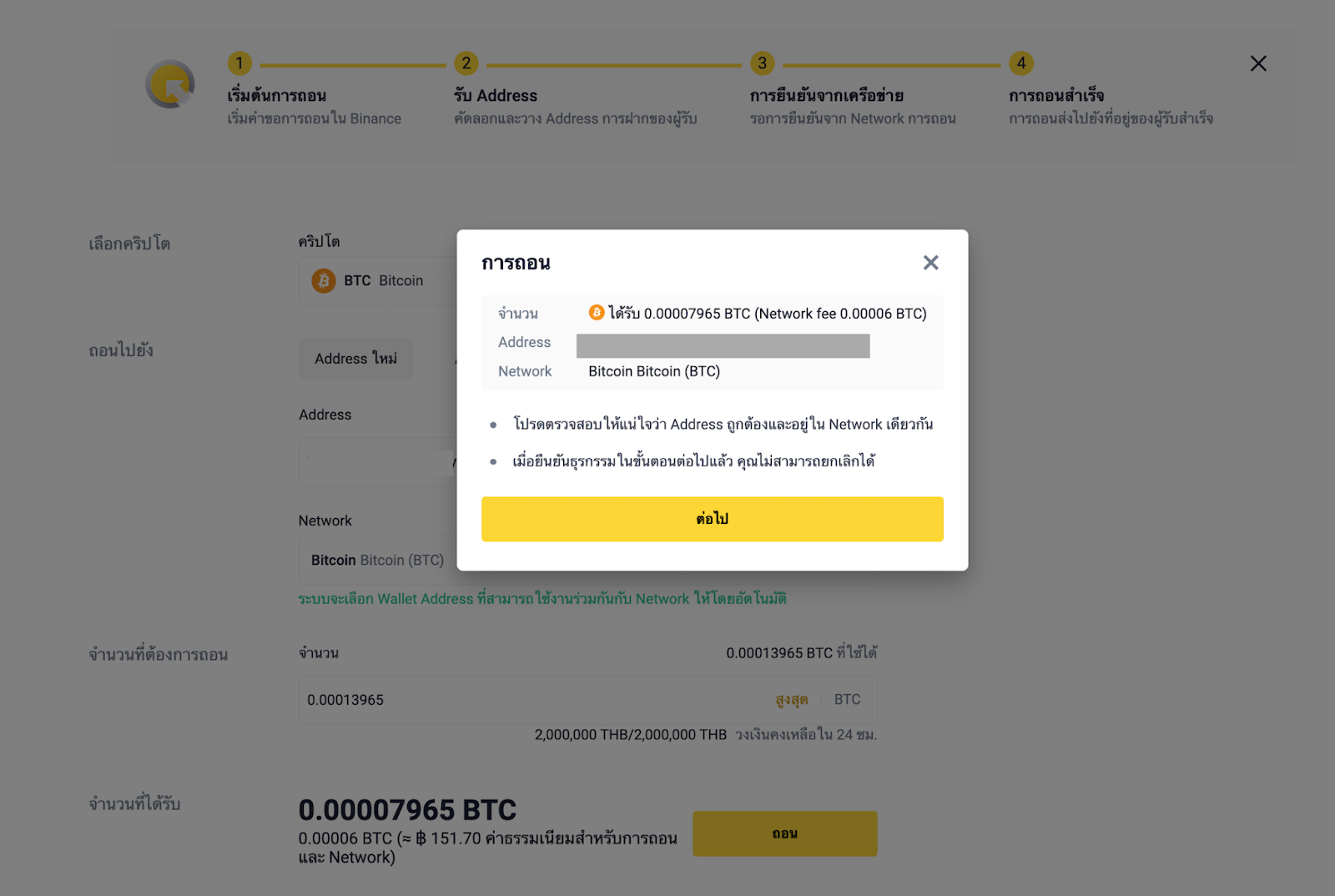Click the step 4 circle icon
This screenshot has width=1335, height=896.
pyautogui.click(x=1020, y=63)
